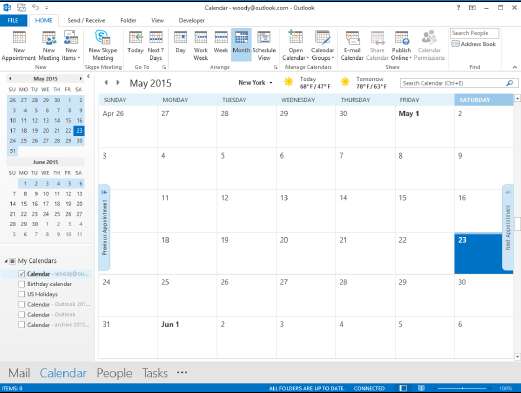Open the New Items menu

click(x=71, y=46)
